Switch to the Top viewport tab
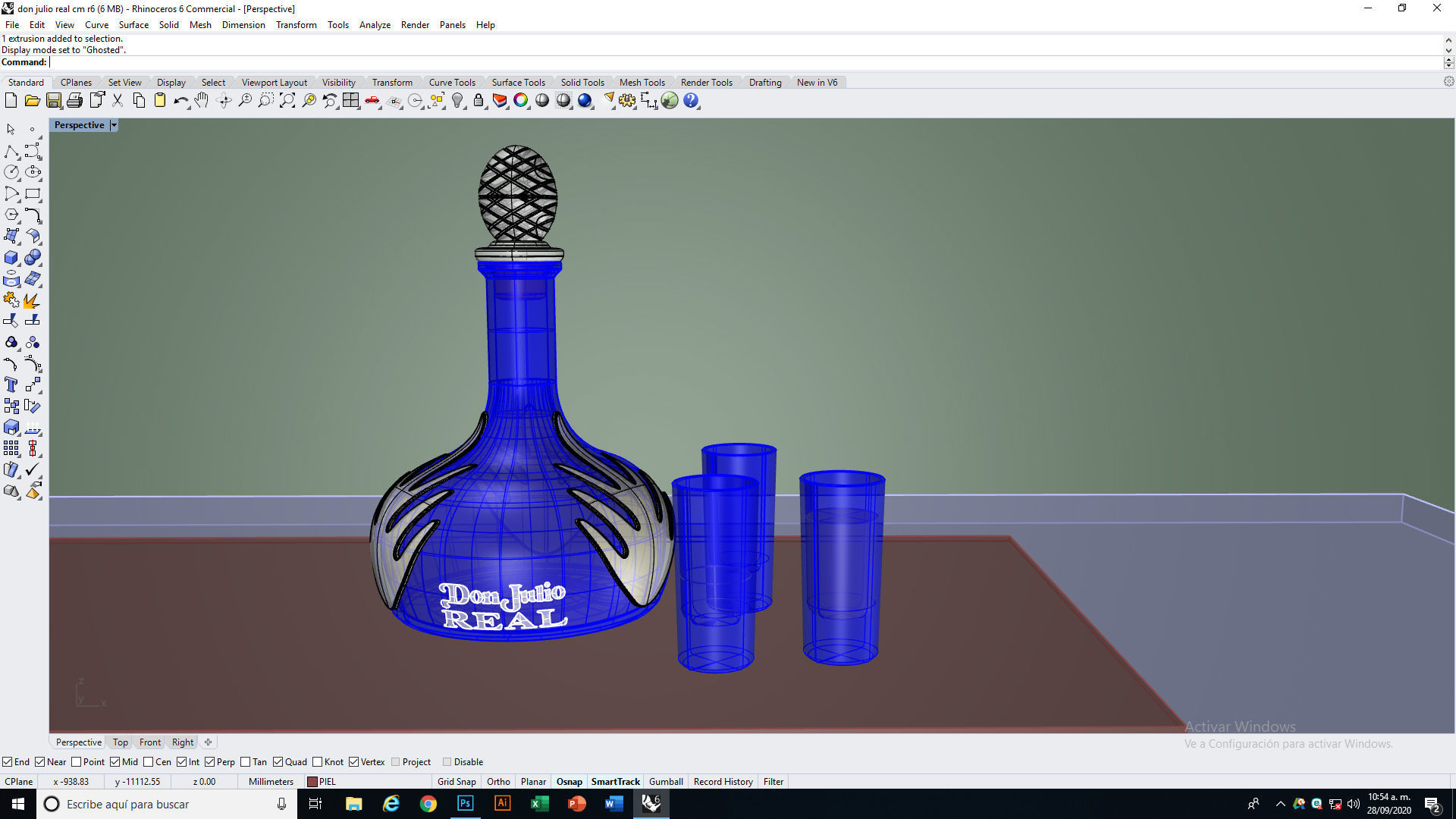This screenshot has height=819, width=1456. [x=121, y=742]
